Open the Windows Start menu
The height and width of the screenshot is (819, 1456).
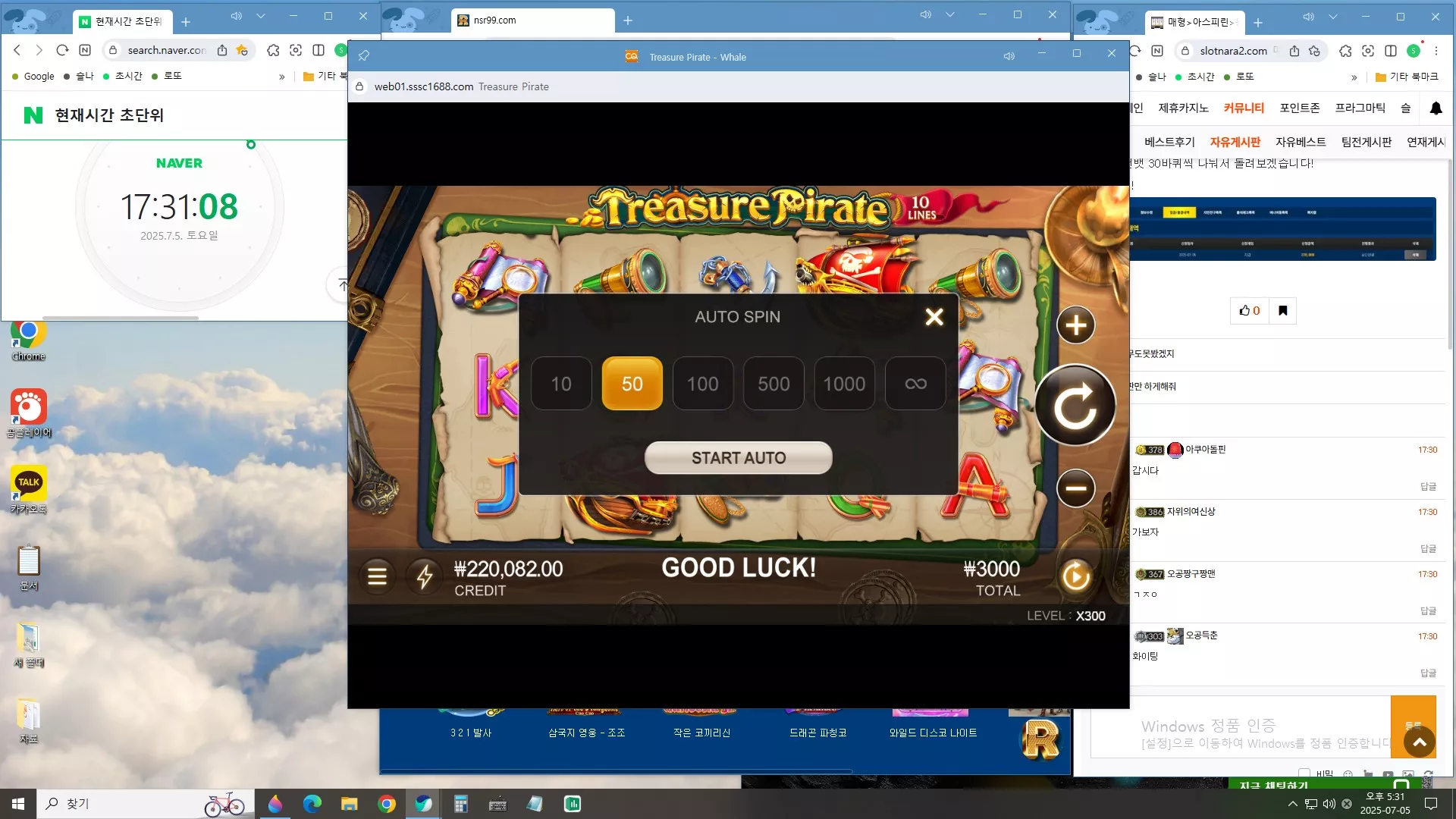pyautogui.click(x=18, y=804)
